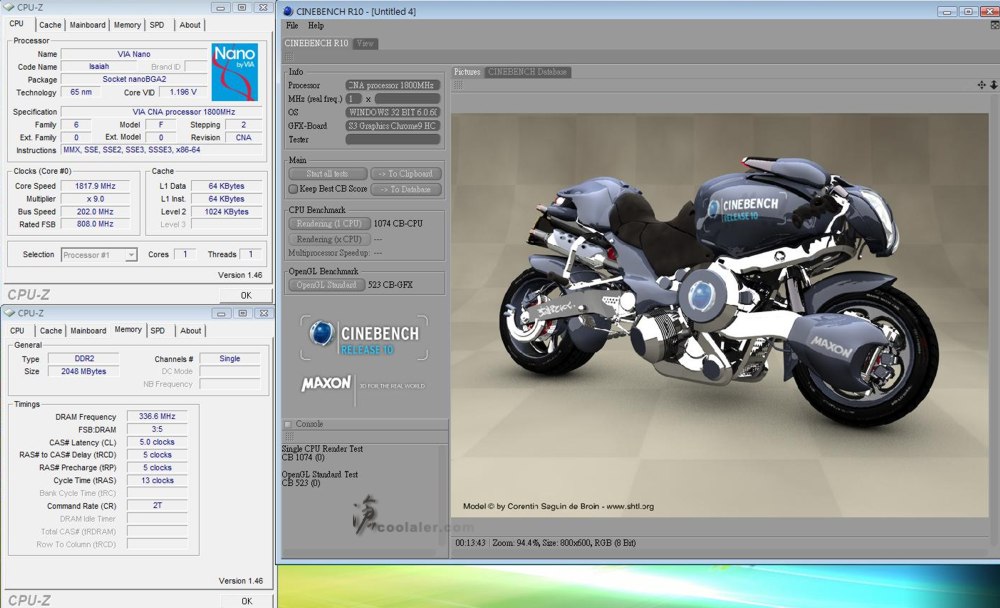Viewport: 1000px width, 608px height.
Task: Select the CINEBENCH R10 tab
Action: coord(316,43)
